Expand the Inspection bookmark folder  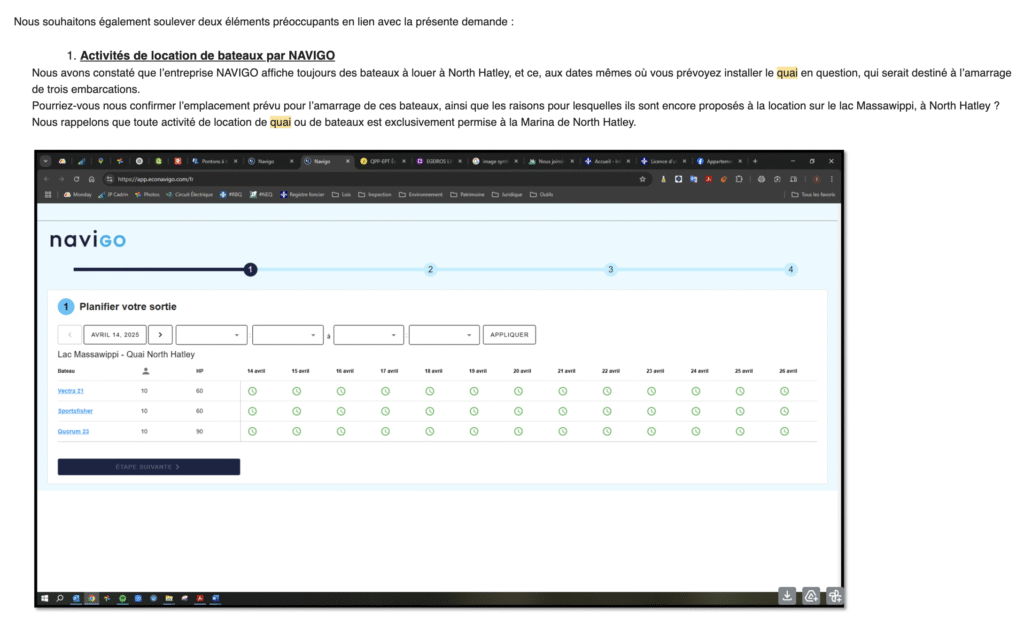(x=375, y=195)
